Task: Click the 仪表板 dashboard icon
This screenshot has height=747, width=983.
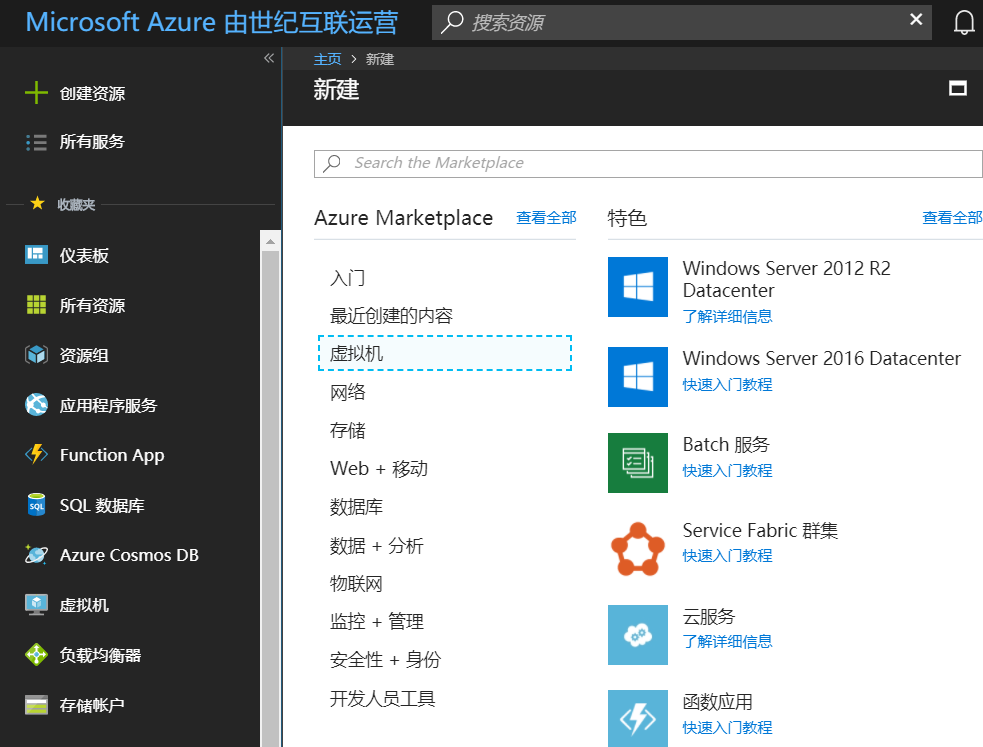Action: pyautogui.click(x=36, y=254)
